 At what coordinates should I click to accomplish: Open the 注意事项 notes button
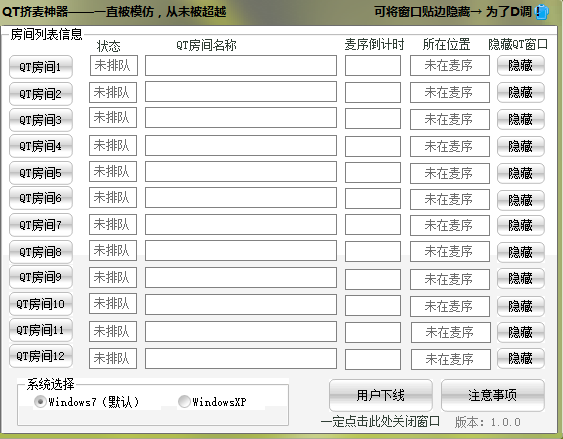[x=493, y=395]
